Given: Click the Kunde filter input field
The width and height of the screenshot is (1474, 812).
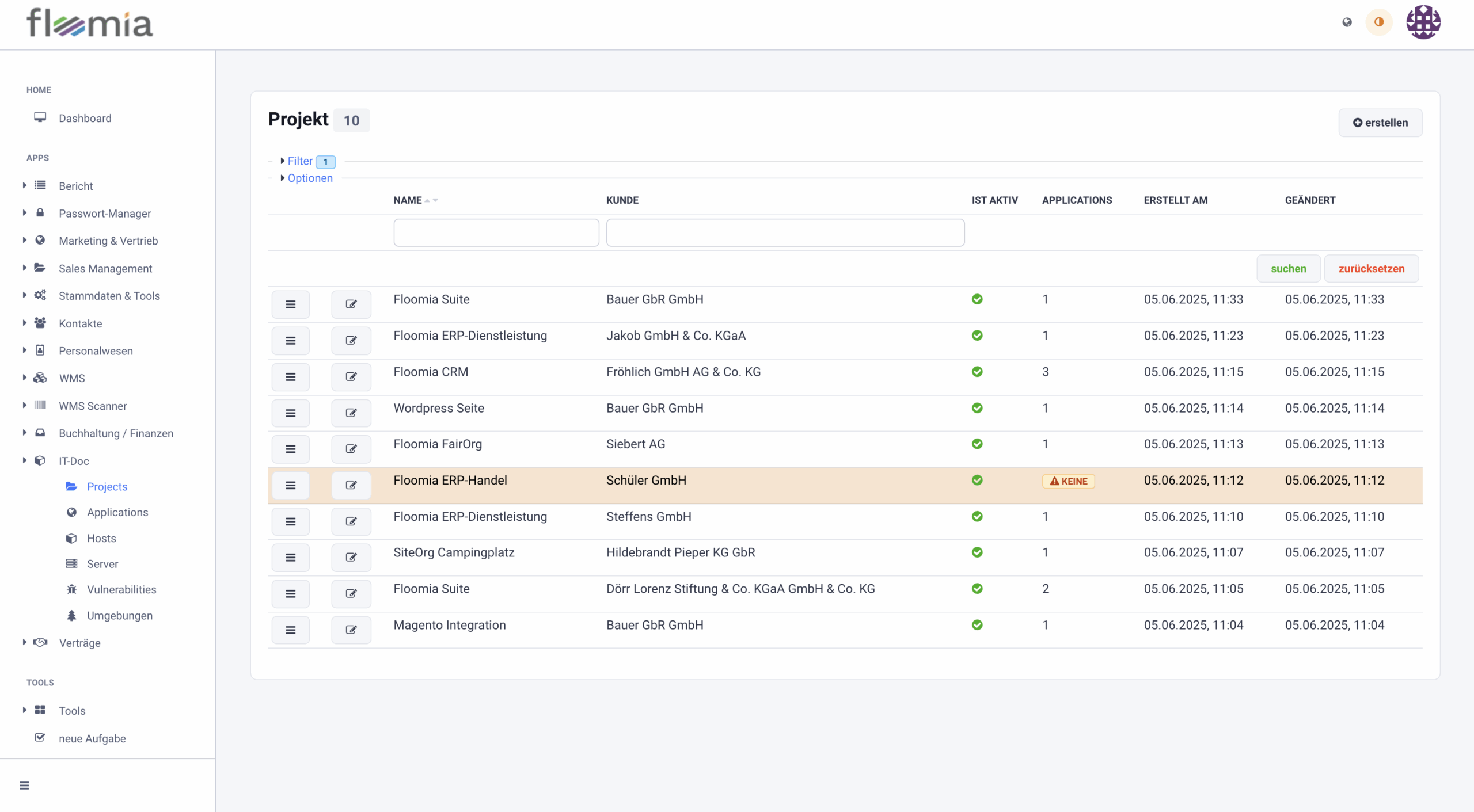Looking at the screenshot, I should pos(785,232).
